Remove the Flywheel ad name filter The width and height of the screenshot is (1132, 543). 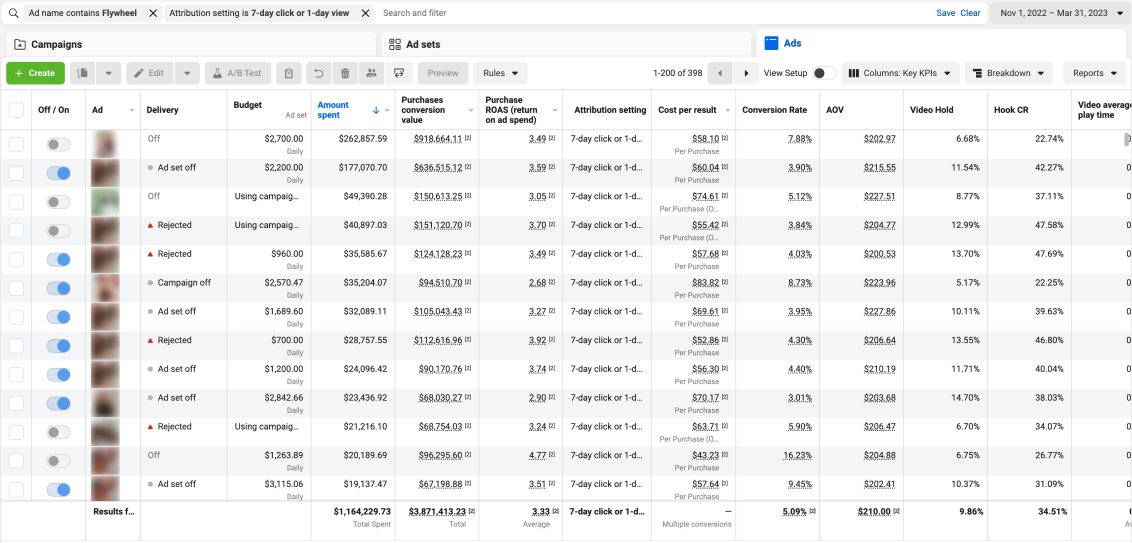pos(152,13)
